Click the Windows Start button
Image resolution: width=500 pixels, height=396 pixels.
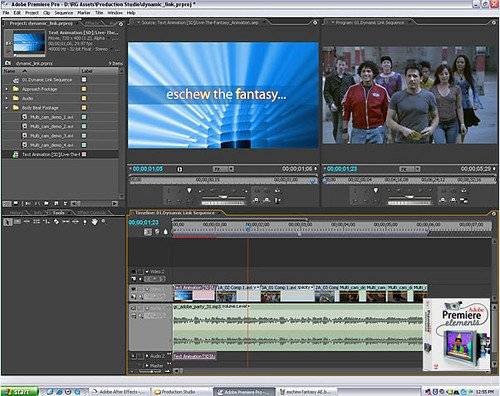[x=19, y=391]
